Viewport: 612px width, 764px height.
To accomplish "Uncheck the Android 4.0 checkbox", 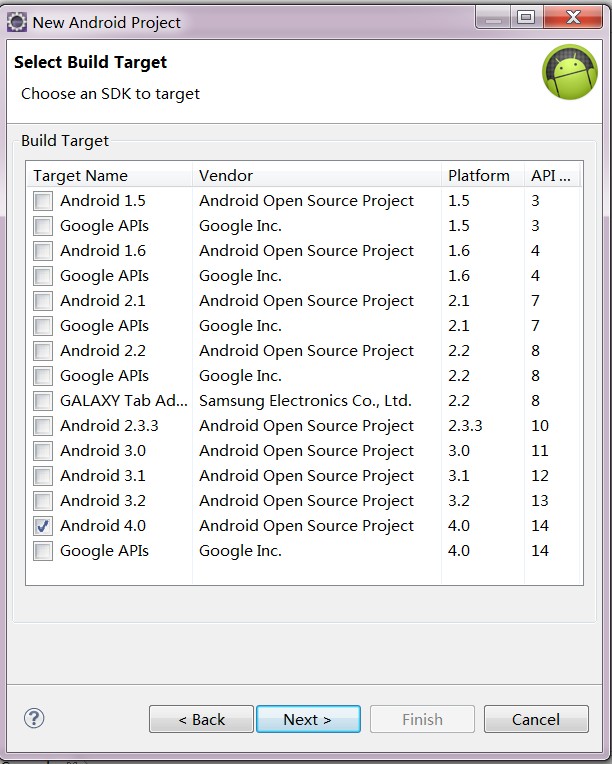I will 43,526.
